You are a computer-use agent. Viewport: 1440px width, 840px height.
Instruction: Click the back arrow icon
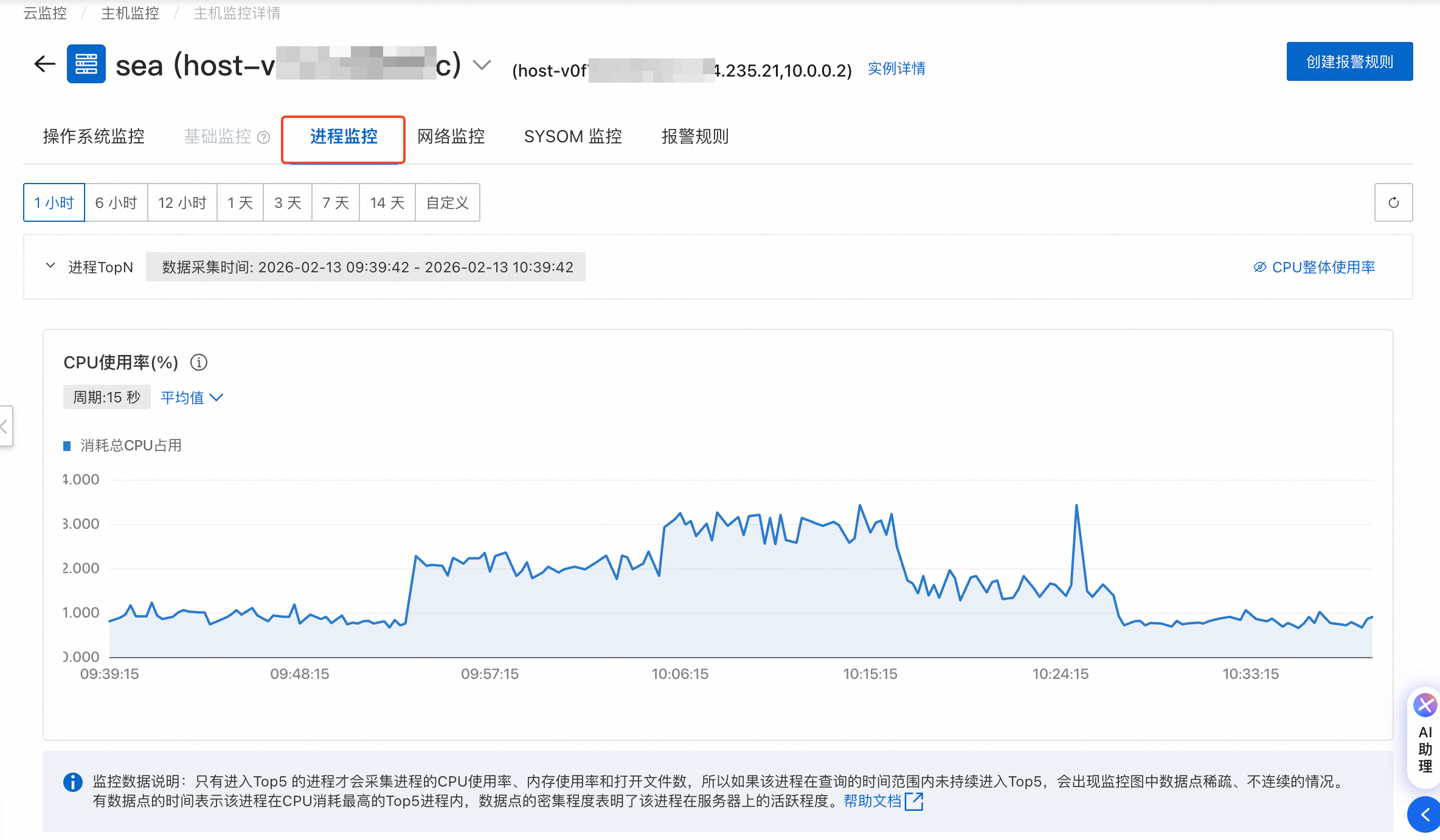click(45, 64)
